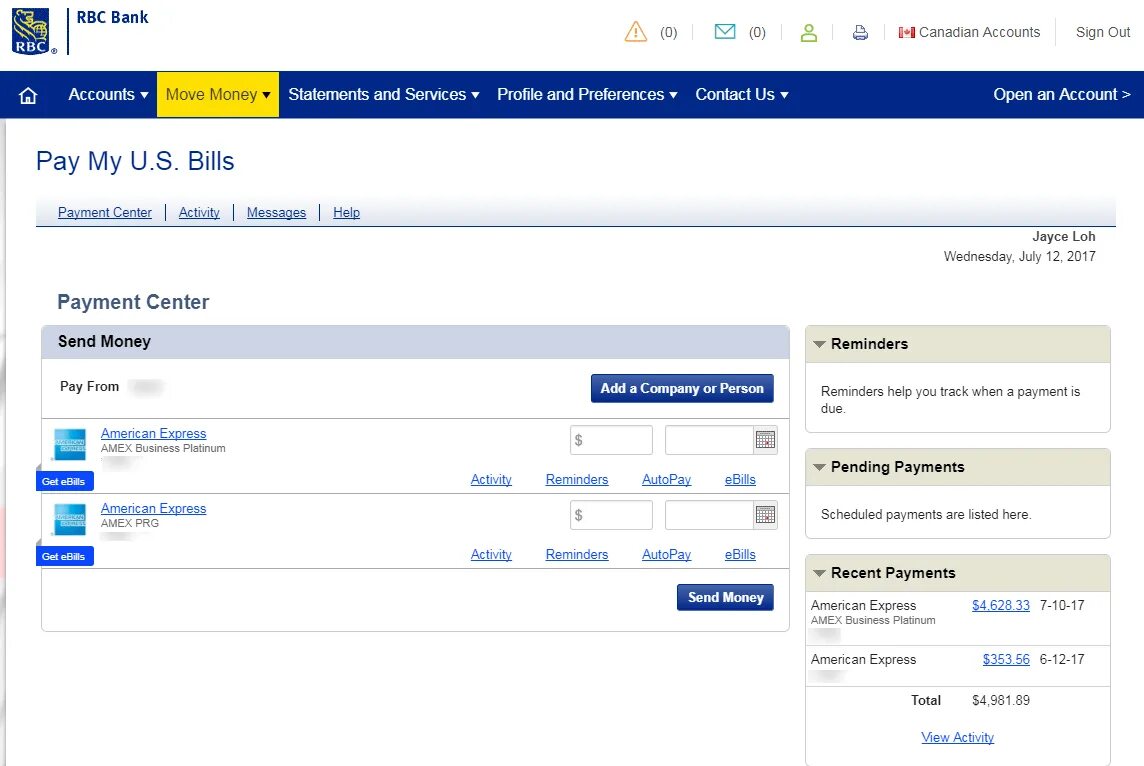The width and height of the screenshot is (1144, 766).
Task: Click the user profile icon
Action: 808,33
